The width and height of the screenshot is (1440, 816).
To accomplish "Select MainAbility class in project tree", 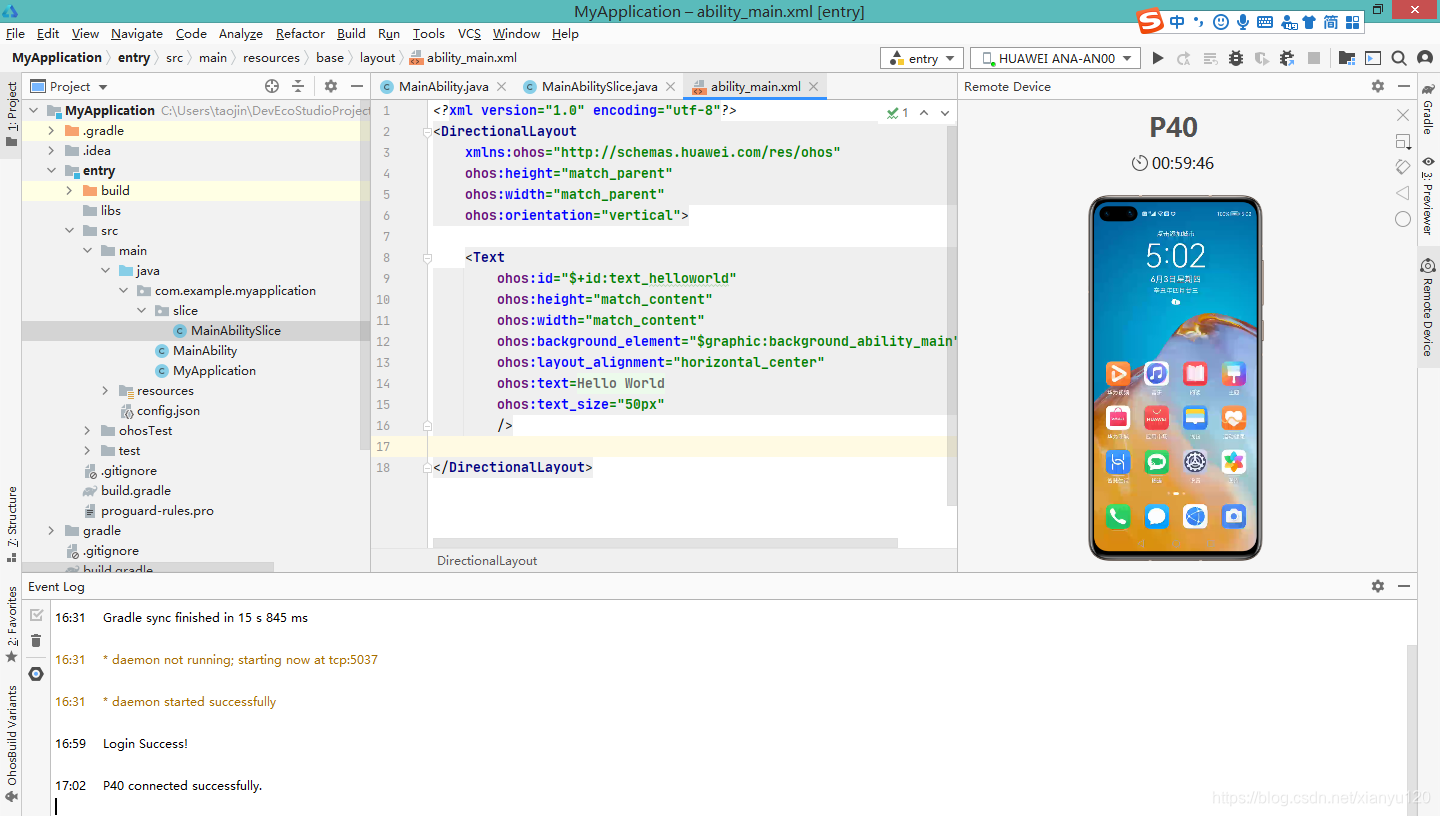I will click(x=205, y=350).
